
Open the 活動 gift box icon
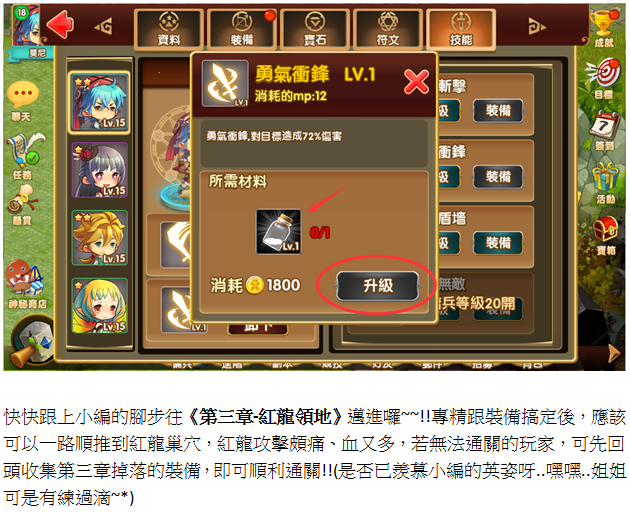pos(605,183)
